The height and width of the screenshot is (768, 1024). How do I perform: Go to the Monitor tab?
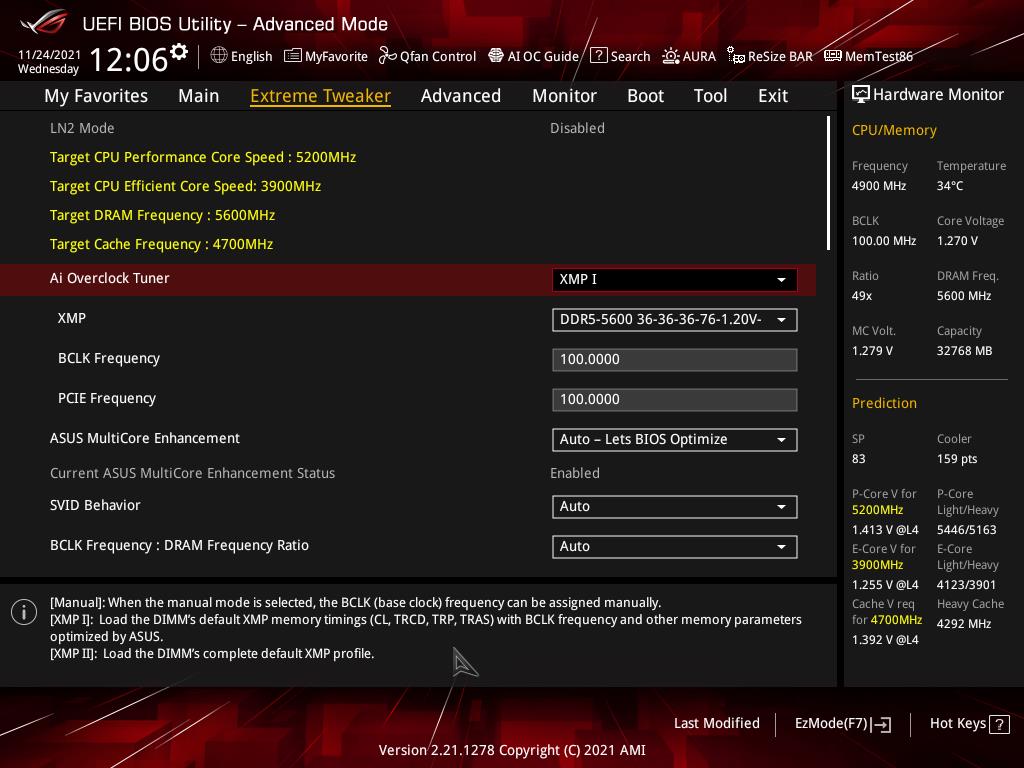click(x=564, y=96)
